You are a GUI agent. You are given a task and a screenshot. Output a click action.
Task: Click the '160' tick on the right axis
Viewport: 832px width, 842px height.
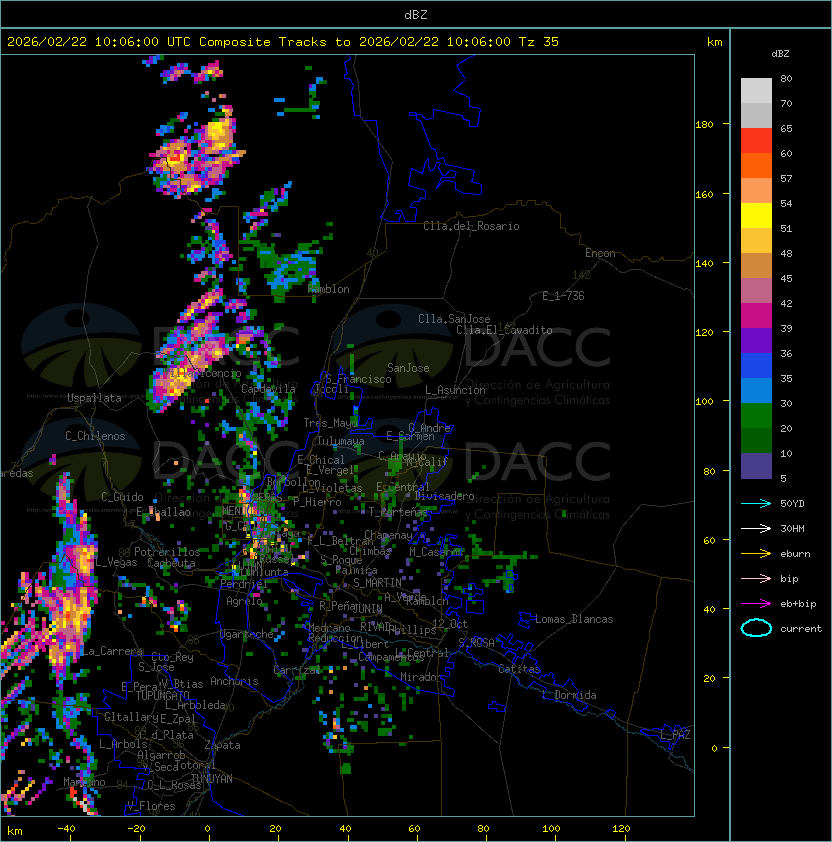click(704, 194)
